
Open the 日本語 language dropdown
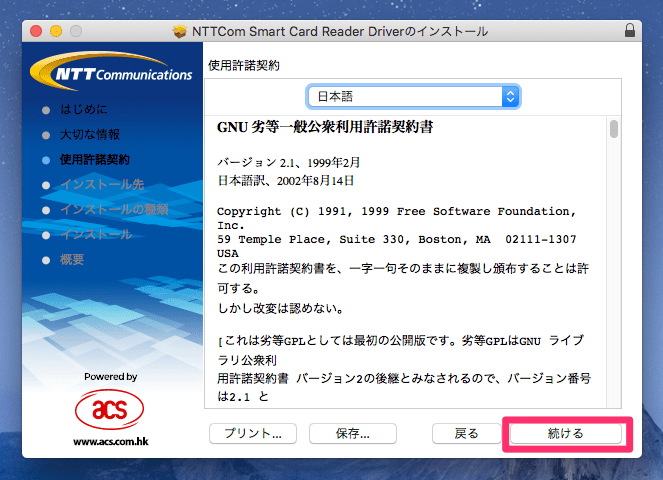(x=413, y=96)
